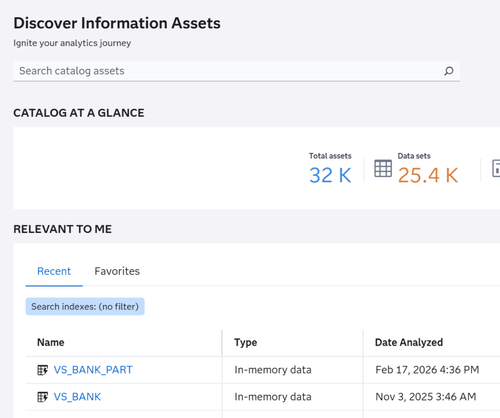Click the Data sets grid icon
Viewport: 500px width, 418px height.
coord(383,169)
